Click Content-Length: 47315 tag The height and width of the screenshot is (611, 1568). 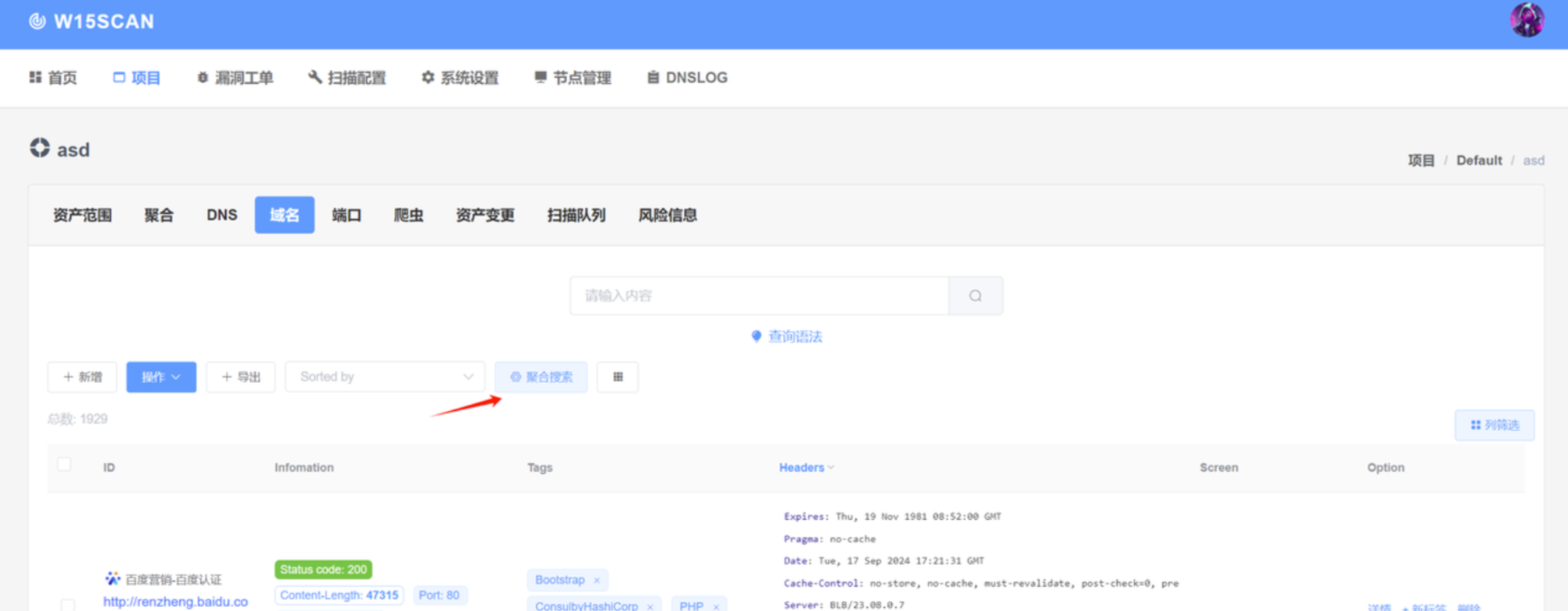[339, 595]
